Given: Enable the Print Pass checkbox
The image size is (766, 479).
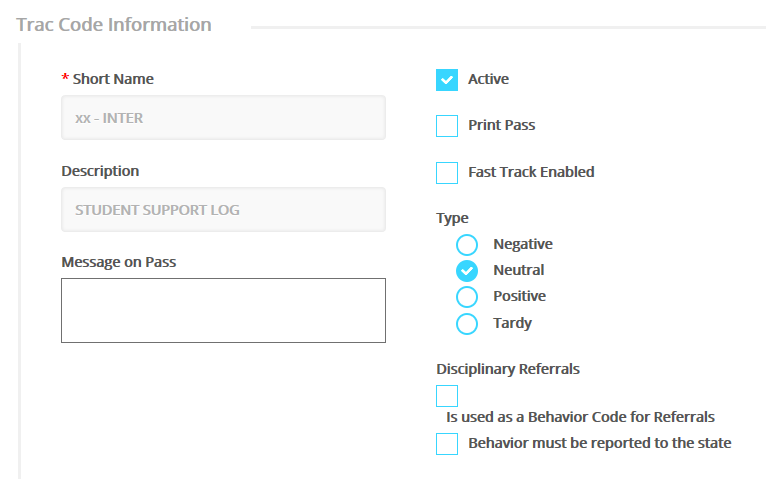Looking at the screenshot, I should (447, 126).
